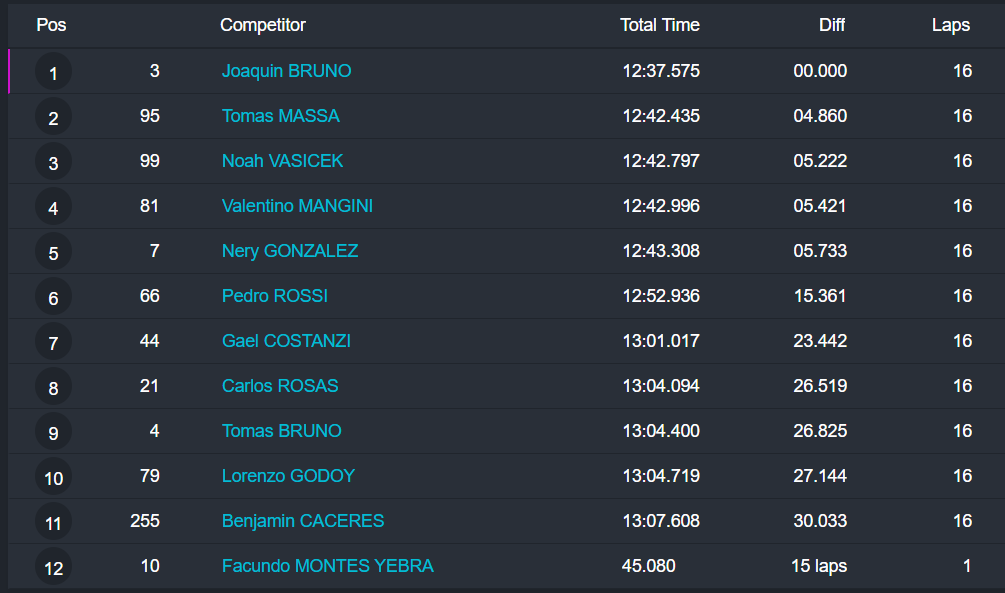1005x593 pixels.
Task: Select position 5 circle badge
Action: tap(53, 253)
